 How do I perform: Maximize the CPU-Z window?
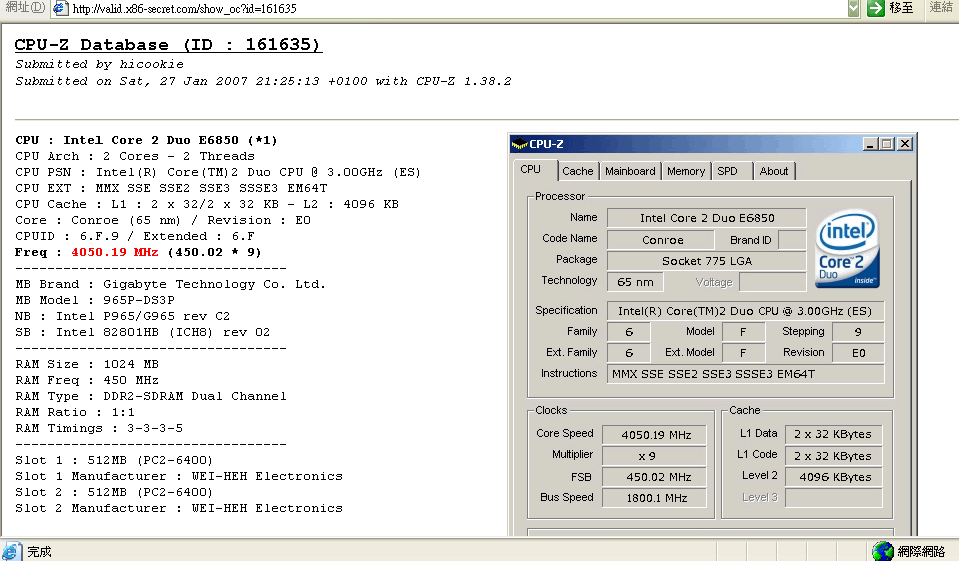coord(887,144)
